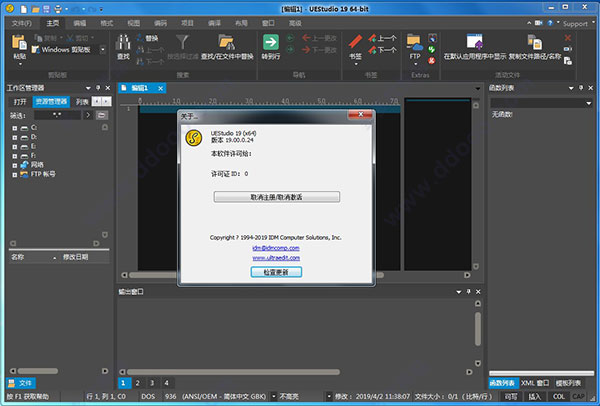Open Find/Replace in Files folder icon
Screen dimensions: 600x406
(227, 42)
